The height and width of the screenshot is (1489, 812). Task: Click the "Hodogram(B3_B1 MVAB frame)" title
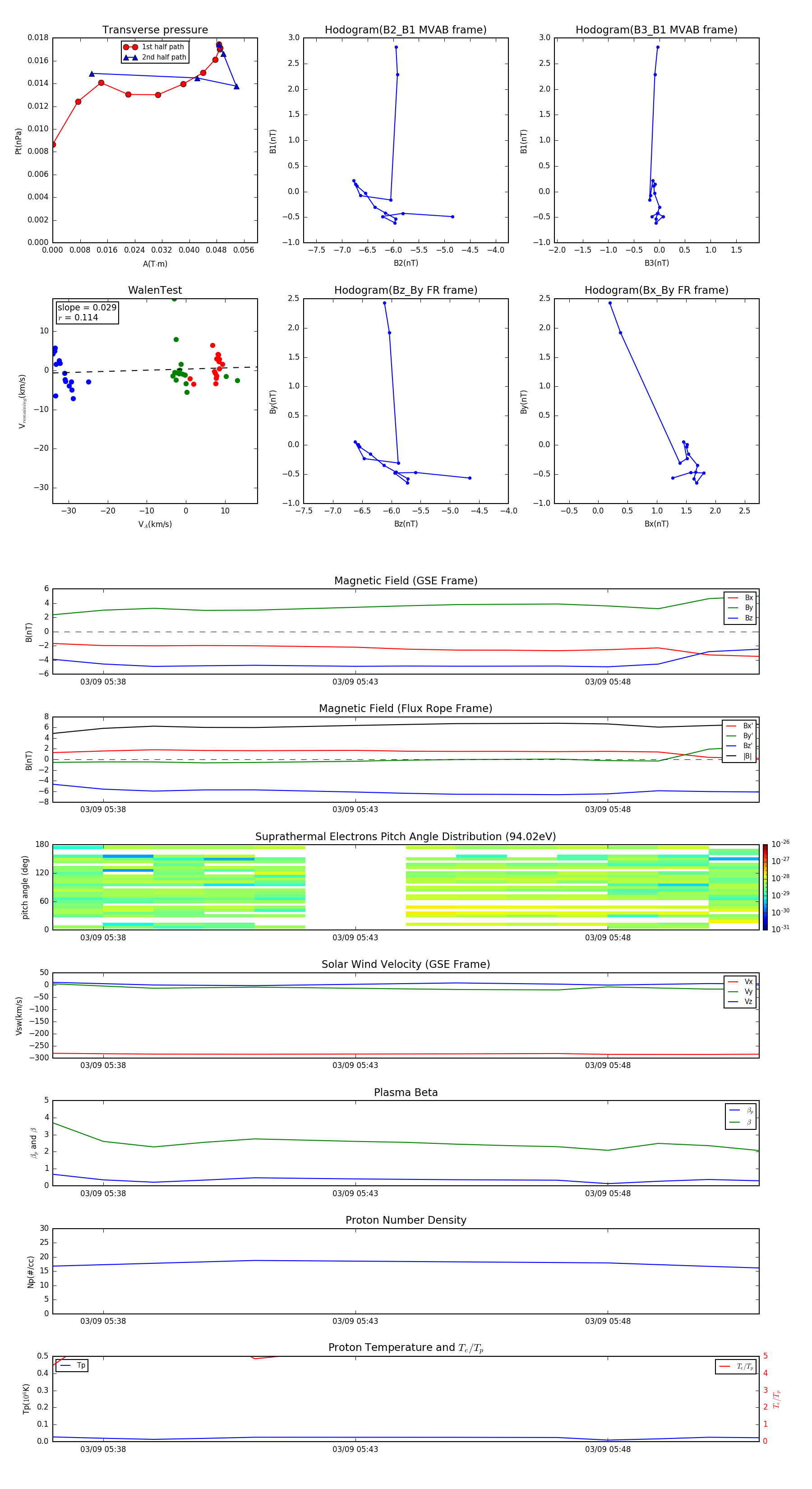tap(656, 30)
